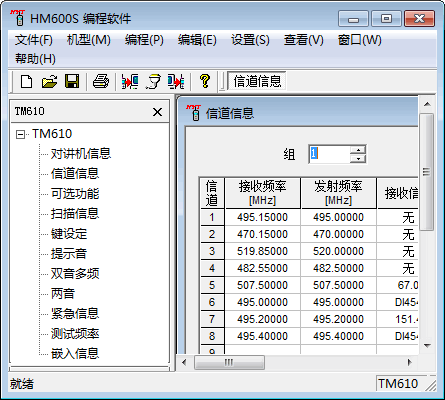Open the 文件(F) menu
445x400 pixels.
[34, 40]
